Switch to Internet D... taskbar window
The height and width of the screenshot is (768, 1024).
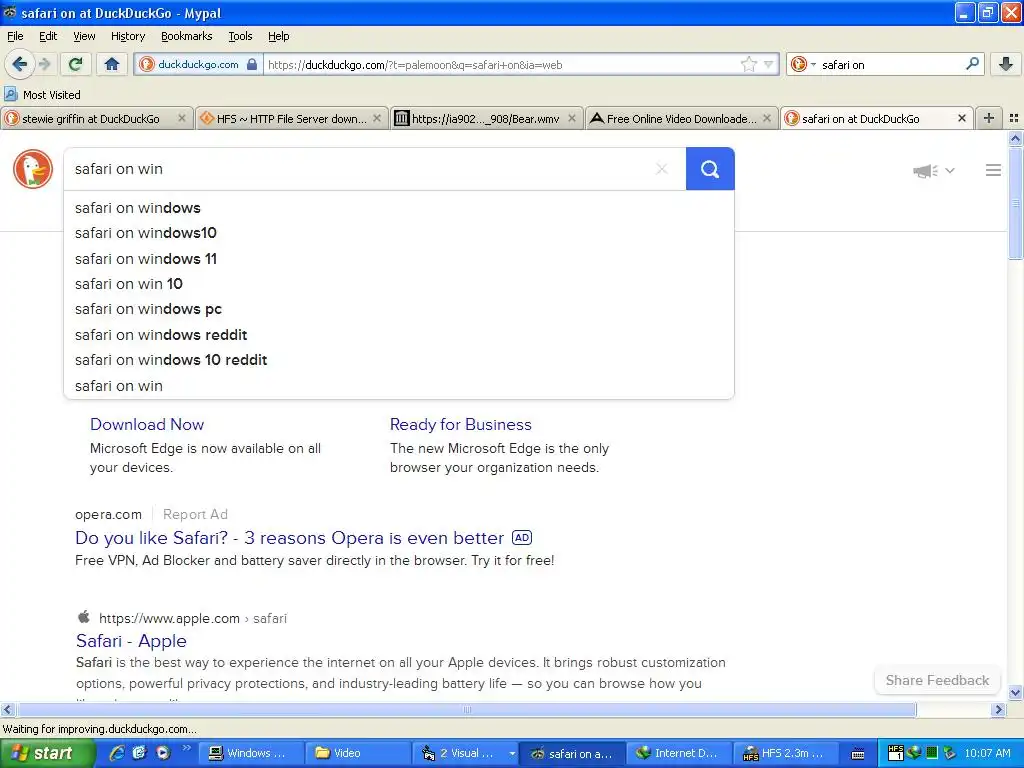coord(680,754)
